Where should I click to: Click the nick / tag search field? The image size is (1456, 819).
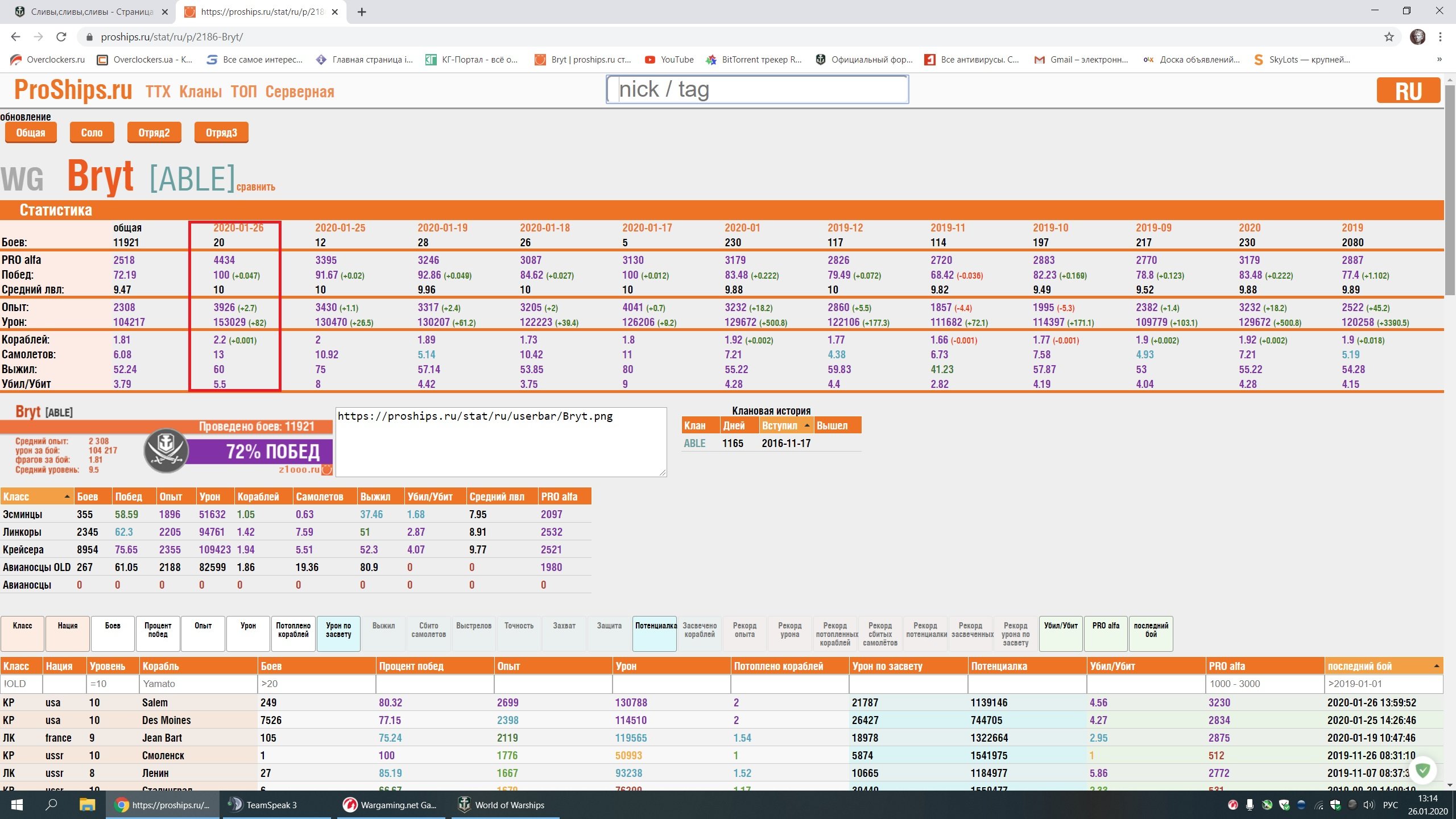758,89
